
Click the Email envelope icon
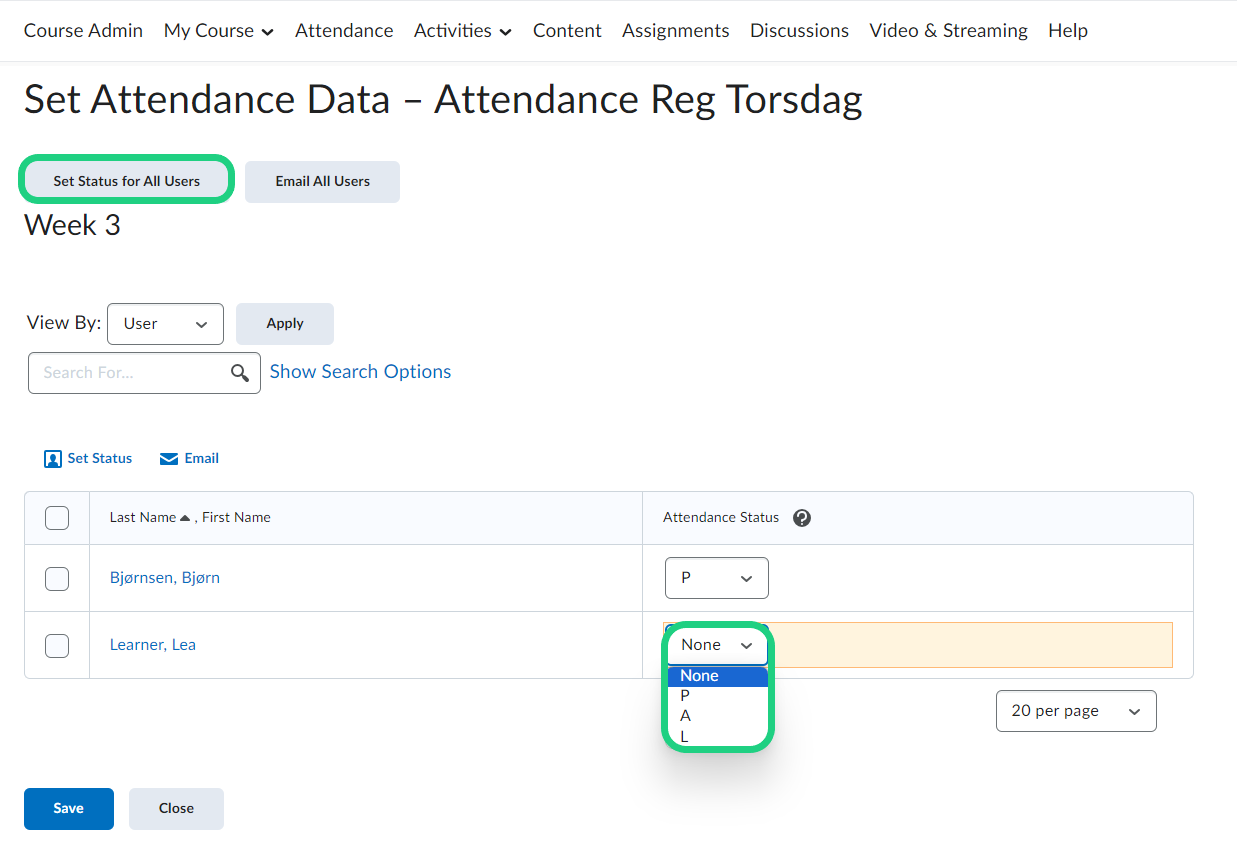tap(169, 459)
